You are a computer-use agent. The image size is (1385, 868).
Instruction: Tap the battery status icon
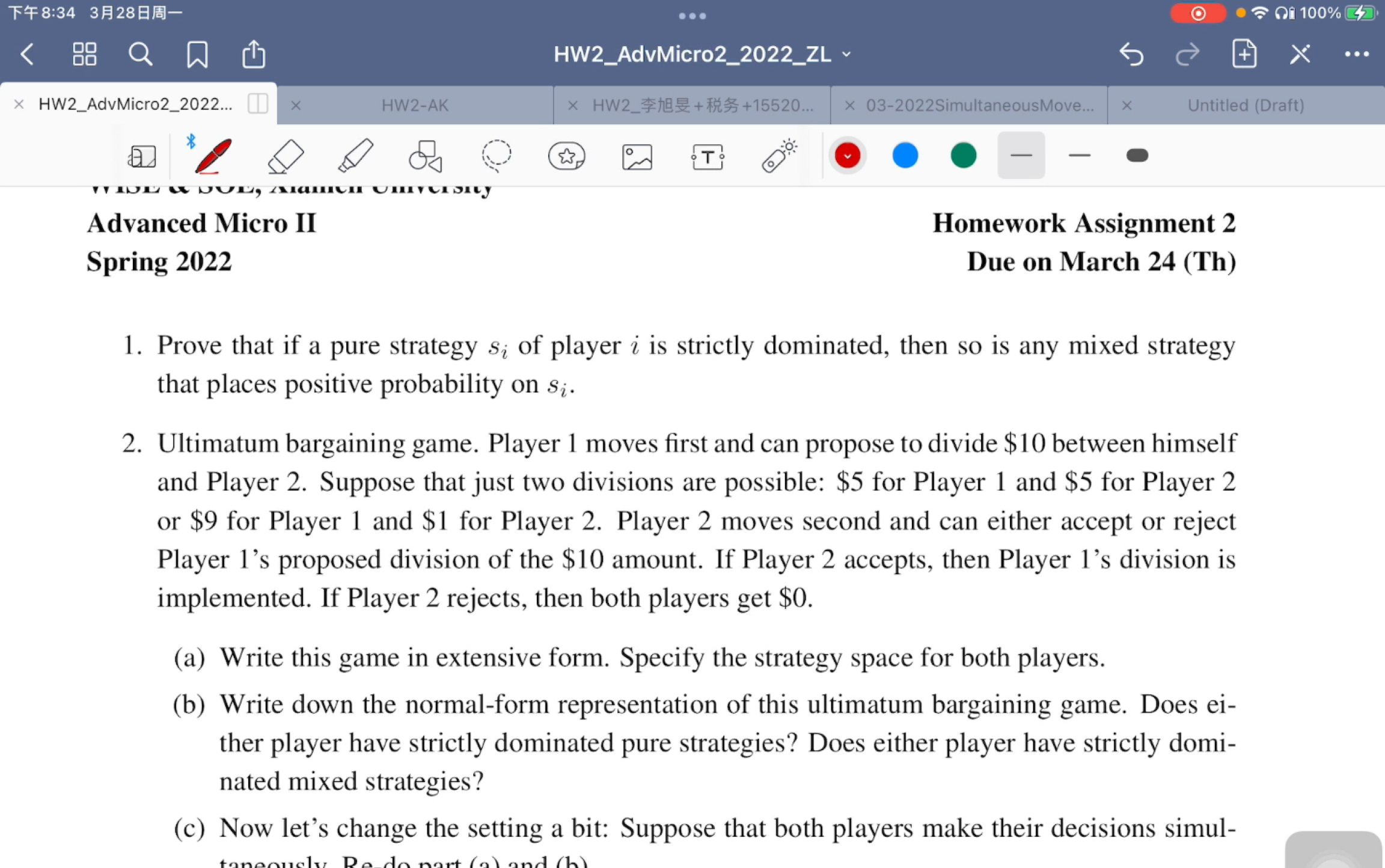point(1360,13)
